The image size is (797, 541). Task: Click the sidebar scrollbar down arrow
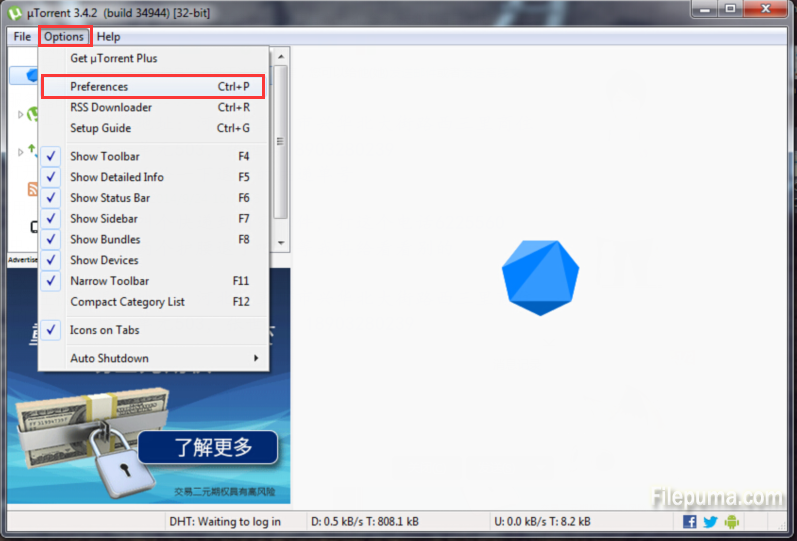pos(281,243)
